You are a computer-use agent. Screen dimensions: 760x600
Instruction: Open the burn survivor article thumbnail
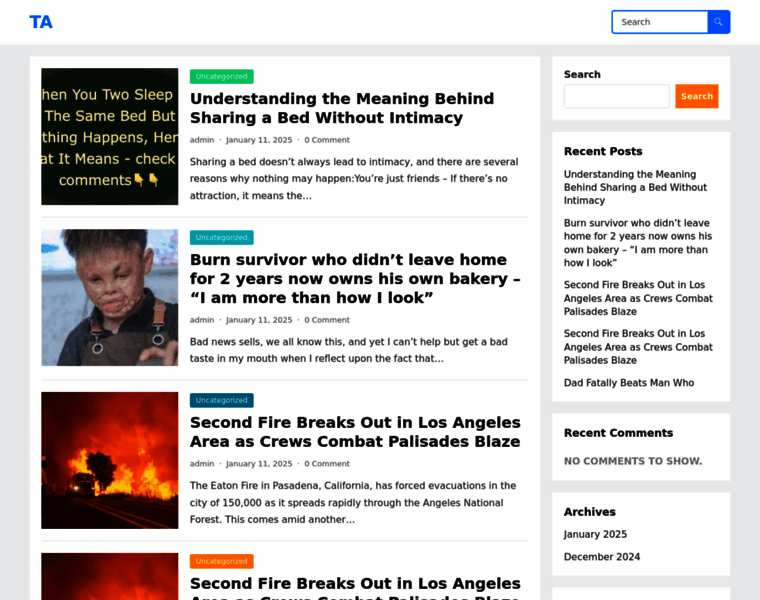pyautogui.click(x=110, y=298)
